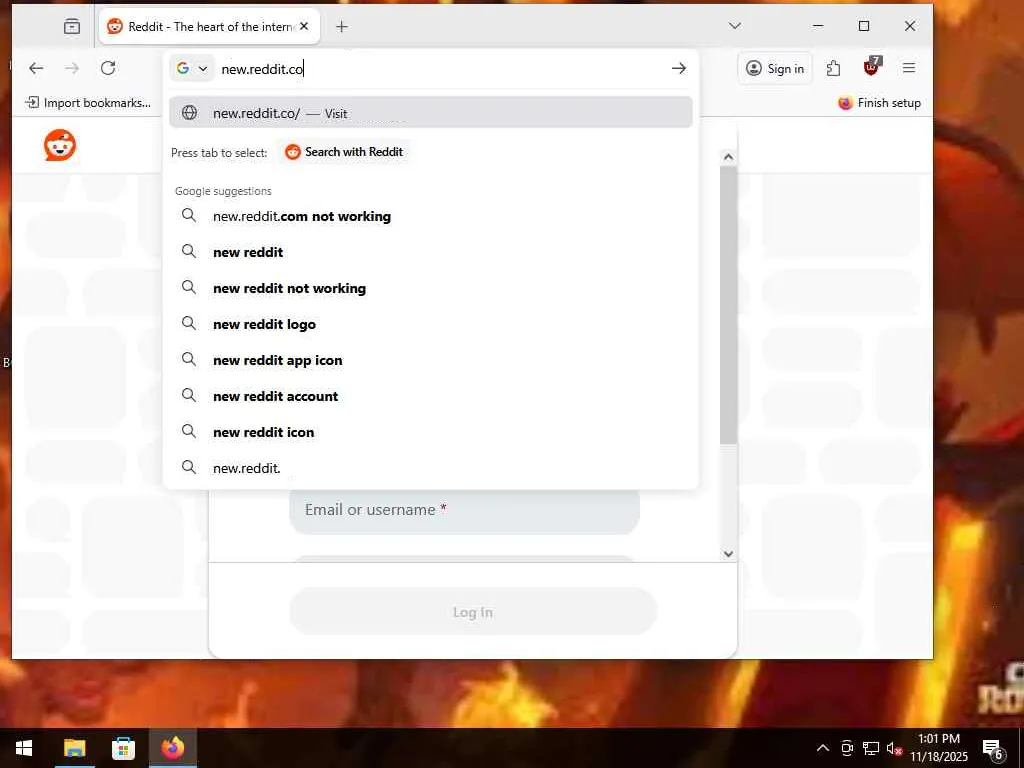This screenshot has width=1024, height=768.
Task: Open a new tab with plus button
Action: [342, 26]
